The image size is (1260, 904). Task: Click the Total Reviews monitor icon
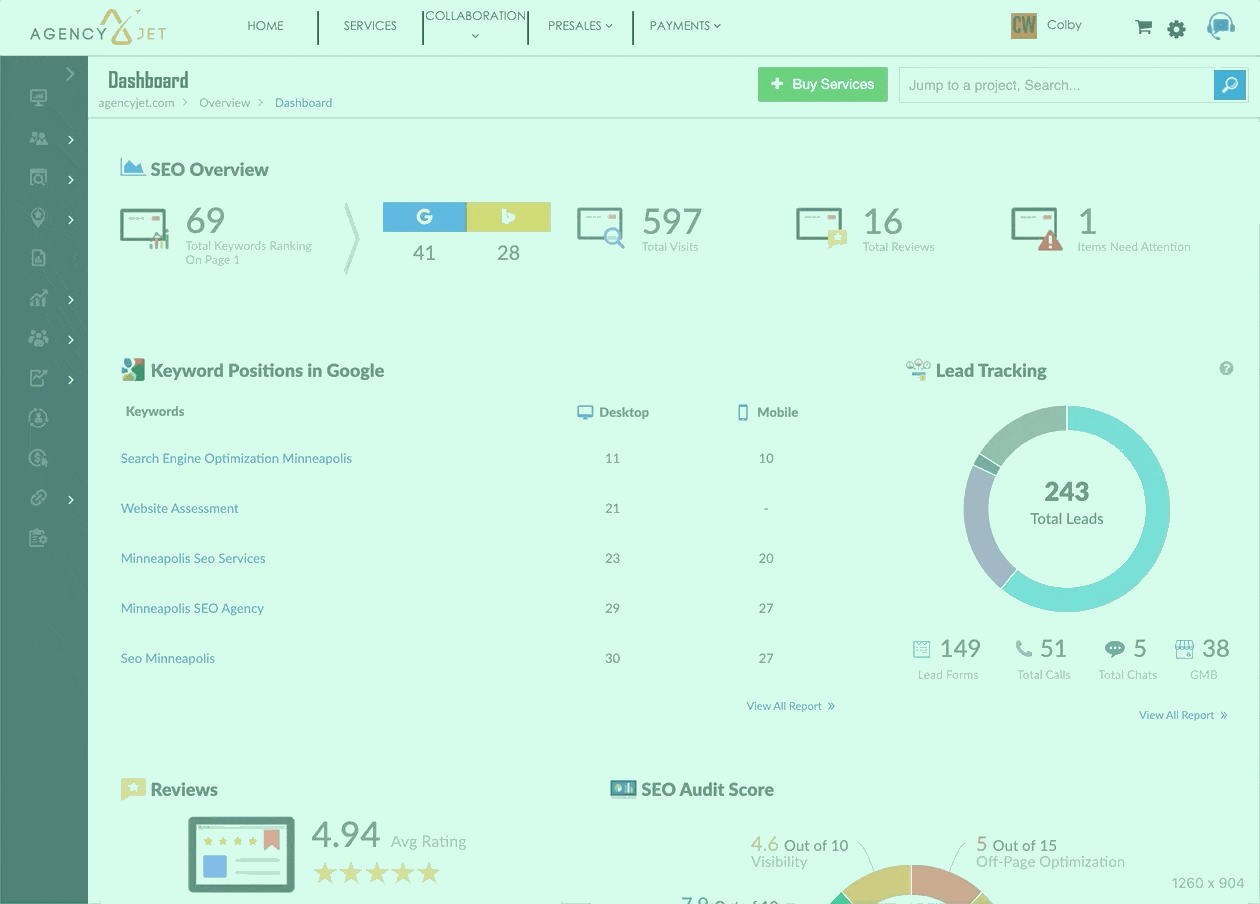coord(821,227)
